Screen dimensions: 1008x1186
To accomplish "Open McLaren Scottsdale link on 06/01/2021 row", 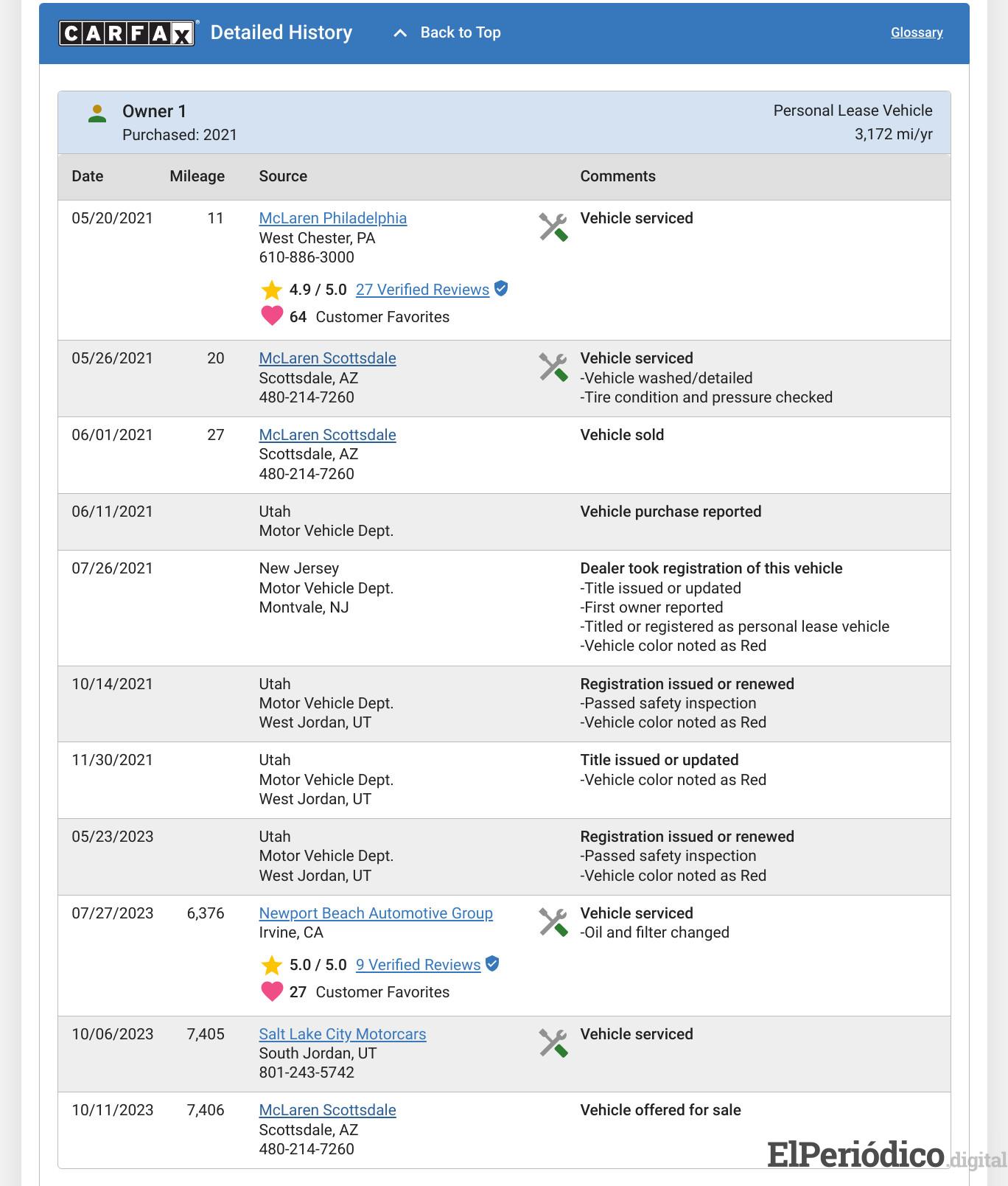I will tap(327, 435).
